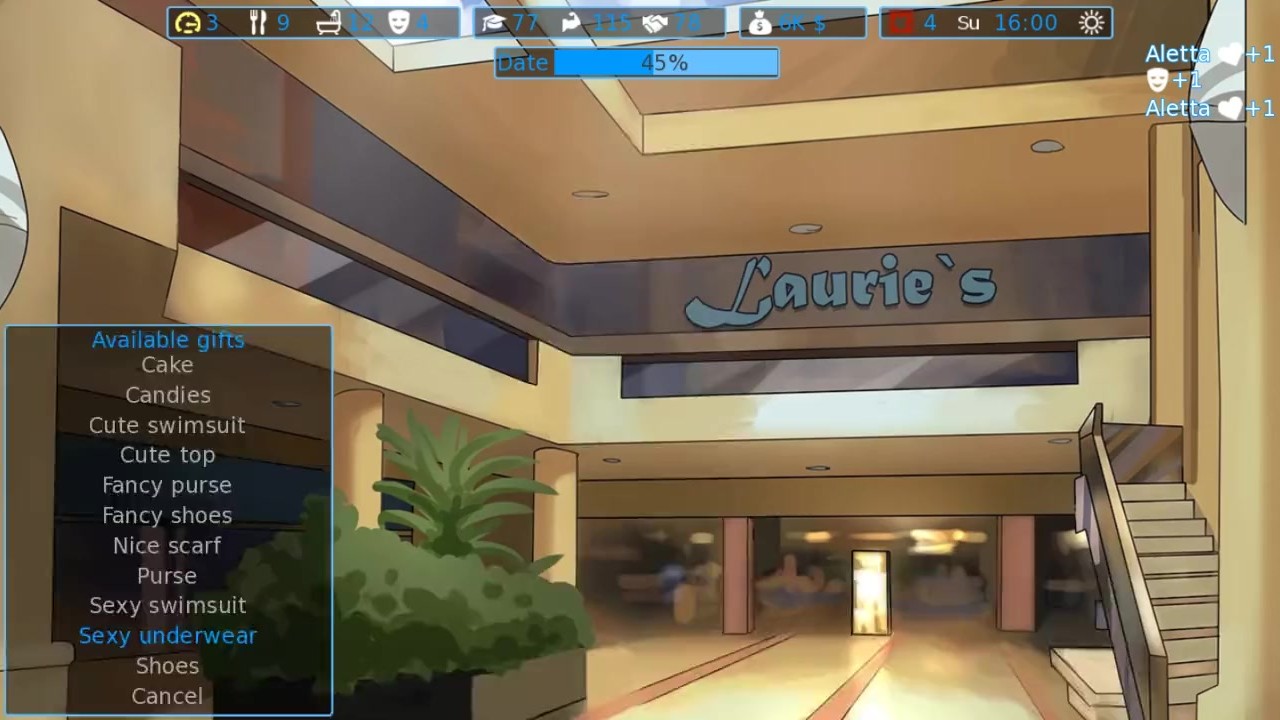Click the graduation cap knowledge icon
This screenshot has width=1280, height=720.
tap(493, 23)
